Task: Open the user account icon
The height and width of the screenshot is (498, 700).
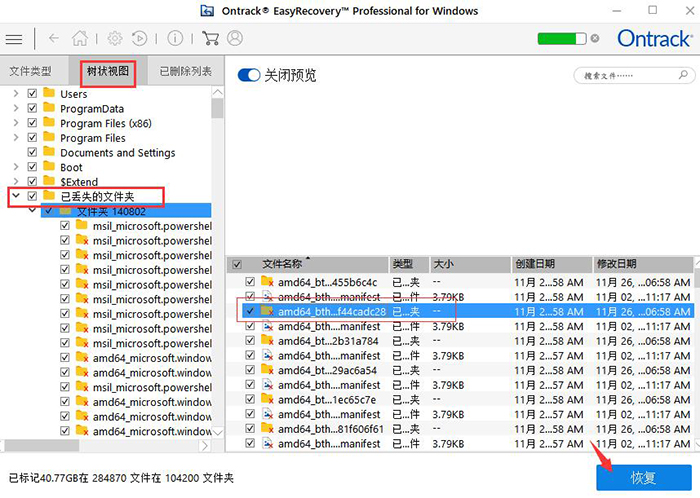Action: point(235,38)
